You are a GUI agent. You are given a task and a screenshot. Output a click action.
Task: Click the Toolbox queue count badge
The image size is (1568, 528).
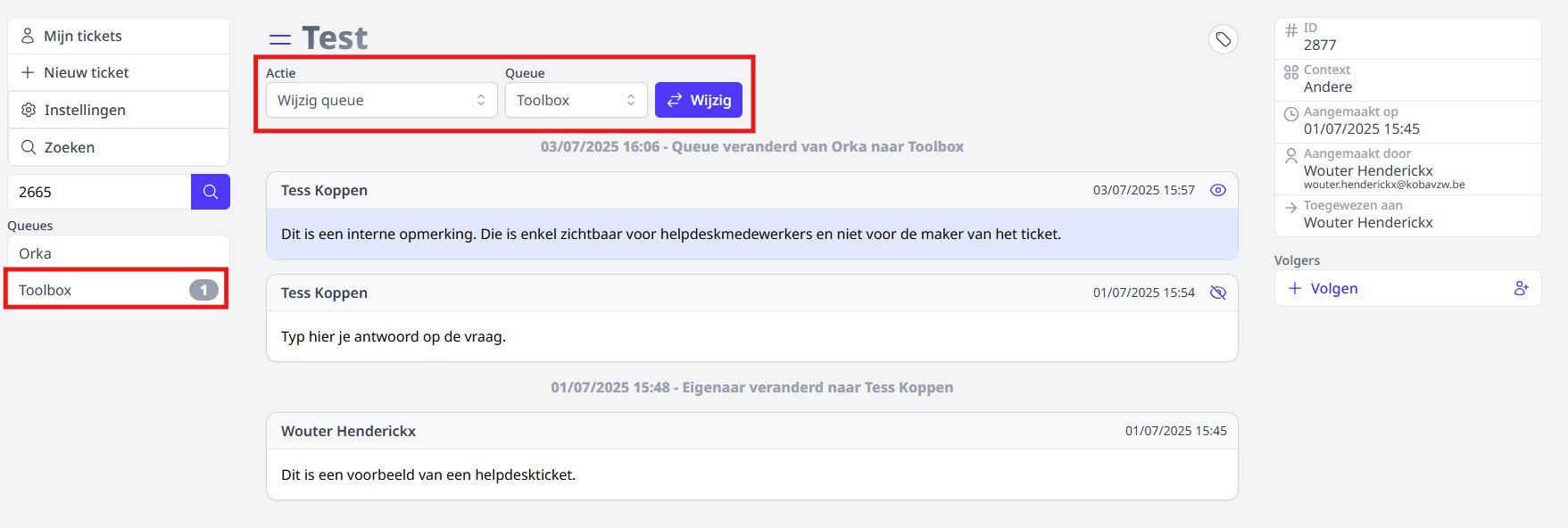pos(203,290)
